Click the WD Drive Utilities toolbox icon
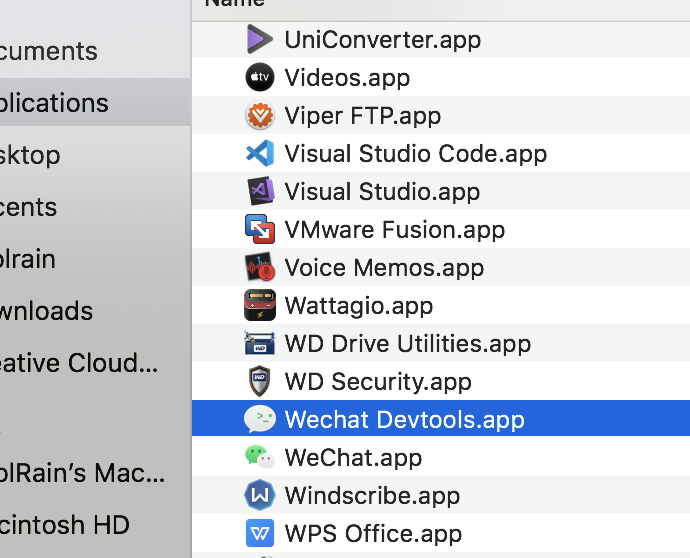690x558 pixels. [x=260, y=343]
